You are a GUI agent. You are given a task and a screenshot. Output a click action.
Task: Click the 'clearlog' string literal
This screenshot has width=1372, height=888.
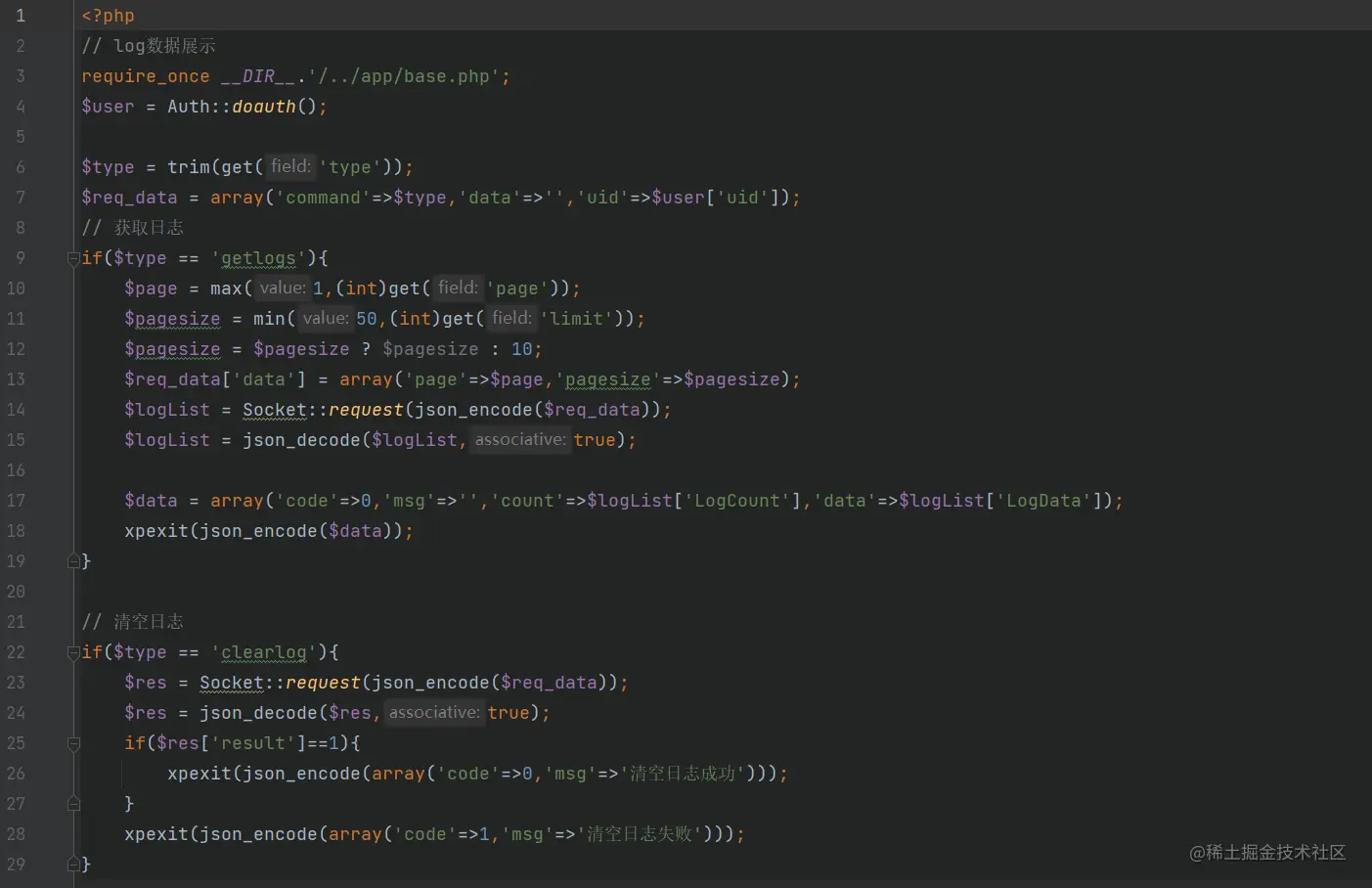[x=264, y=652]
